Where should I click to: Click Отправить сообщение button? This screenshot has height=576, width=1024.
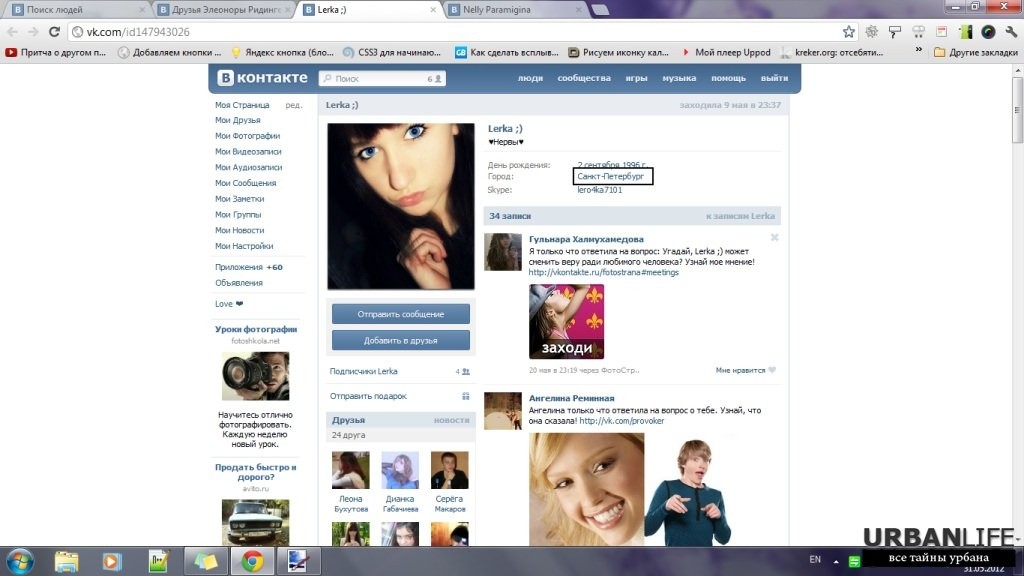point(400,314)
